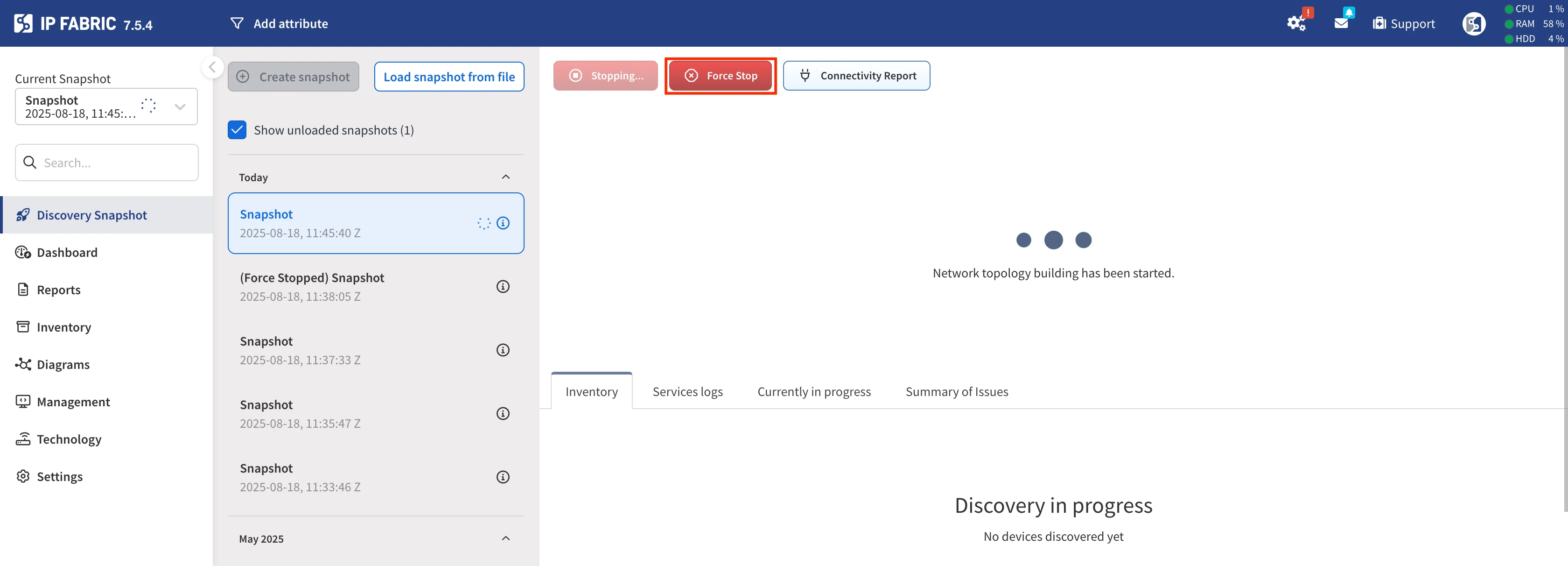Open the notifications envelope icon
This screenshot has height=566, width=1568.
click(x=1341, y=23)
